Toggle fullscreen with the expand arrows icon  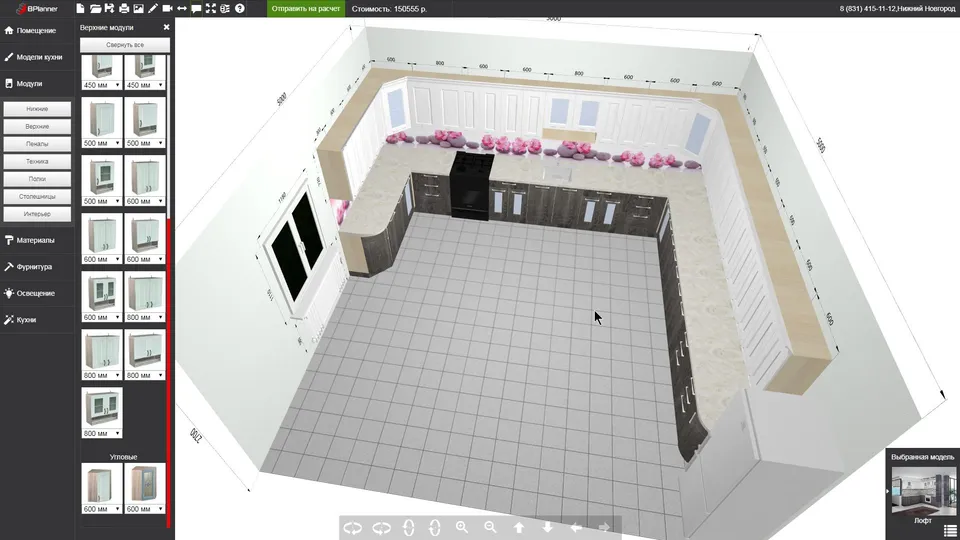tap(211, 9)
